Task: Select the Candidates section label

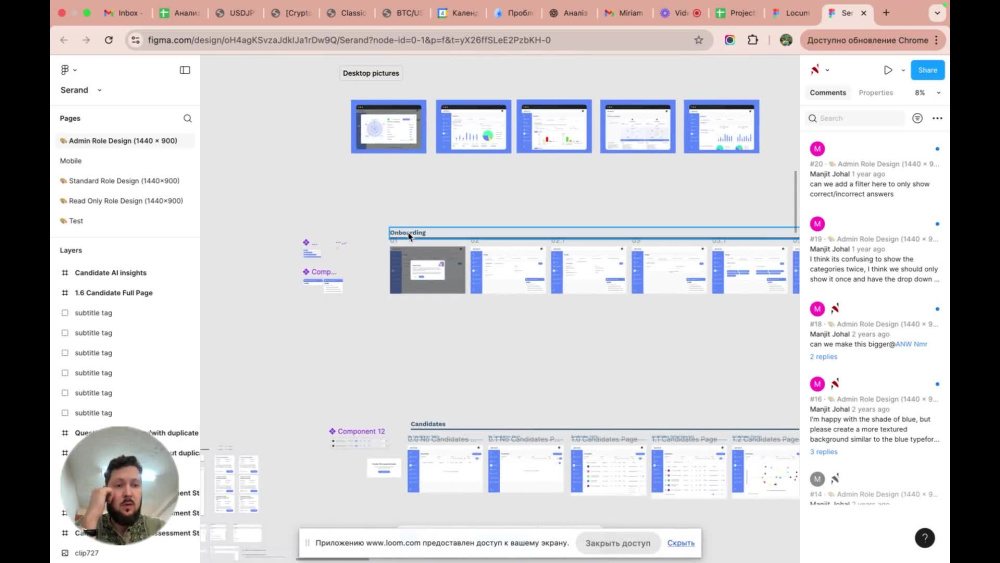Action: pyautogui.click(x=428, y=424)
